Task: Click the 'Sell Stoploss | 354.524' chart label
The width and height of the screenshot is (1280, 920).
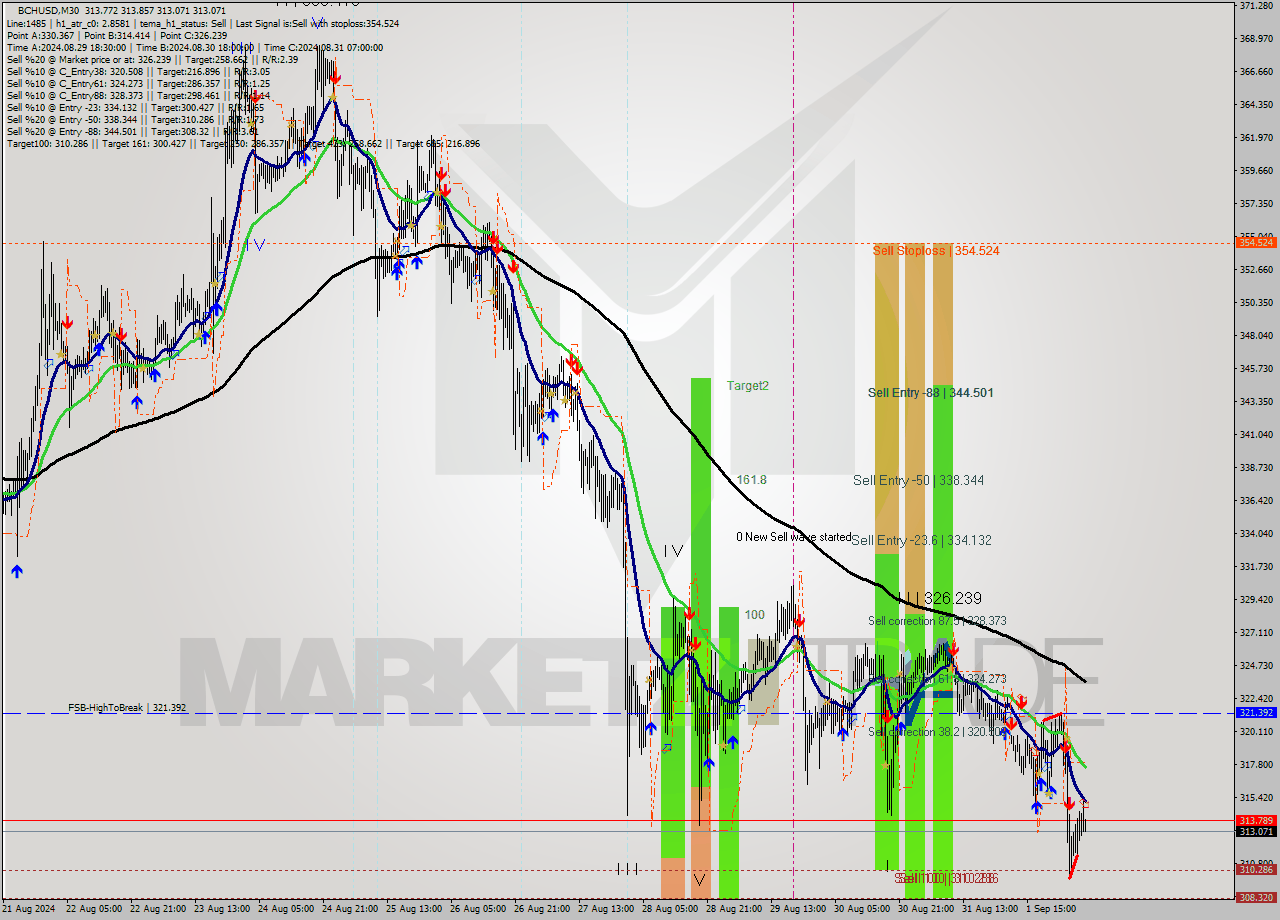Action: coord(936,251)
